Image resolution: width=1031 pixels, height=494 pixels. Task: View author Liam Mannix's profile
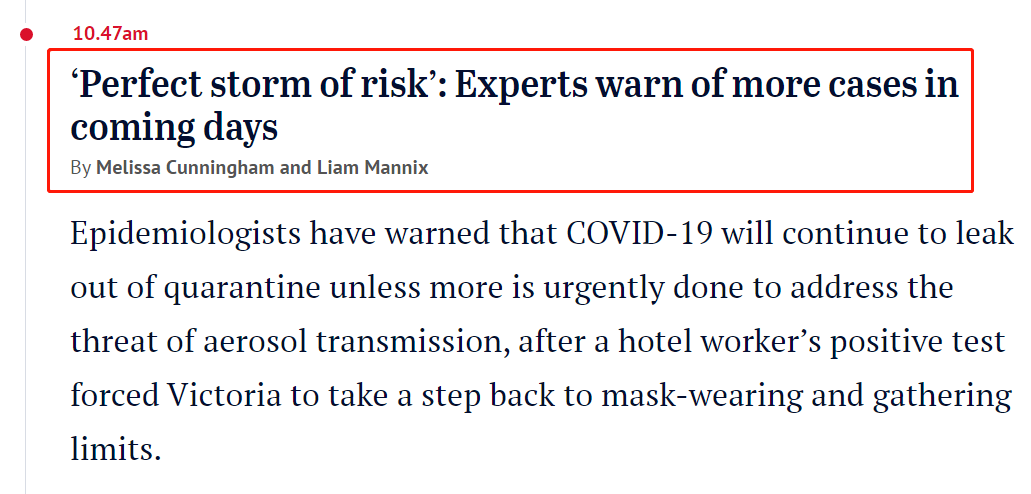click(x=373, y=168)
